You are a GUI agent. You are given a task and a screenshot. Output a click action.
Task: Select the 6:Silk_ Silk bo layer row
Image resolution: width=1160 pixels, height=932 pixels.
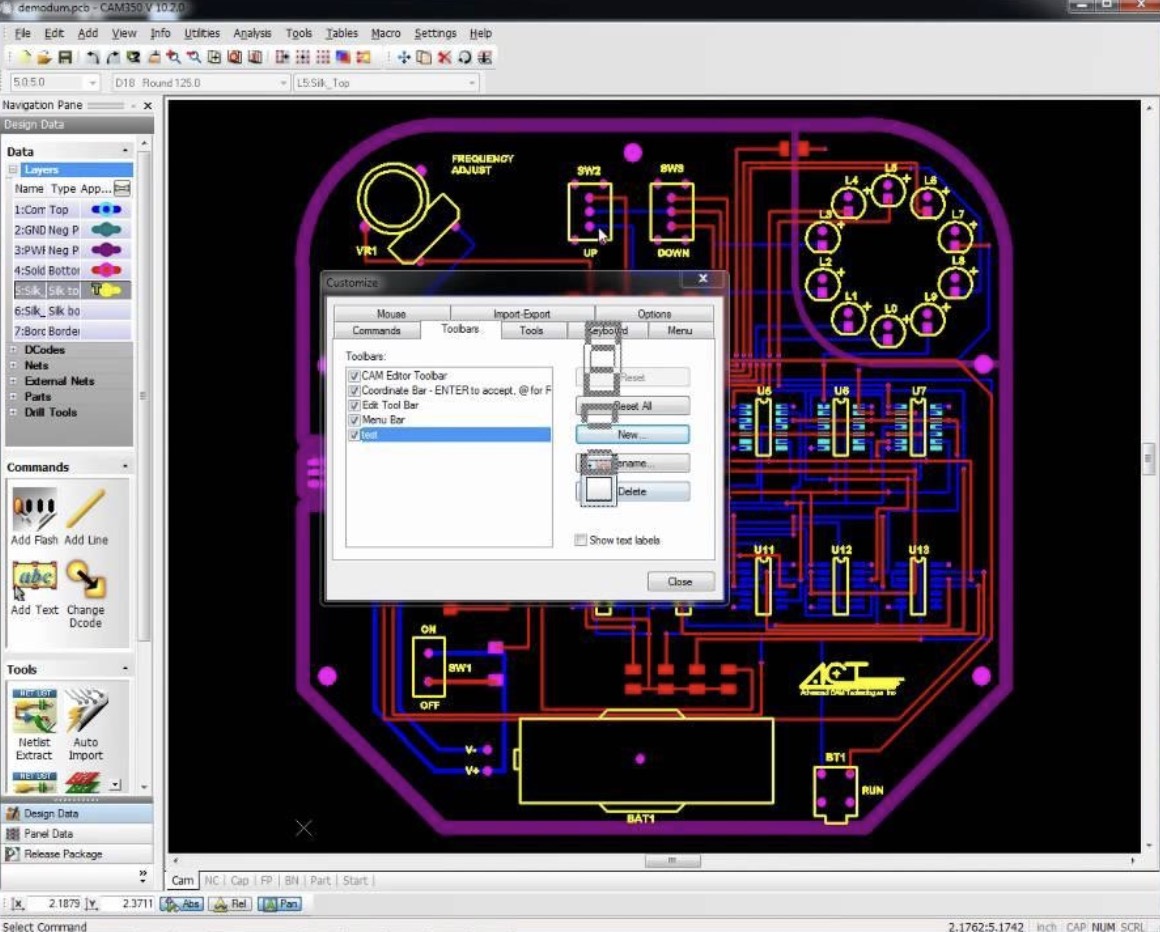pos(72,311)
